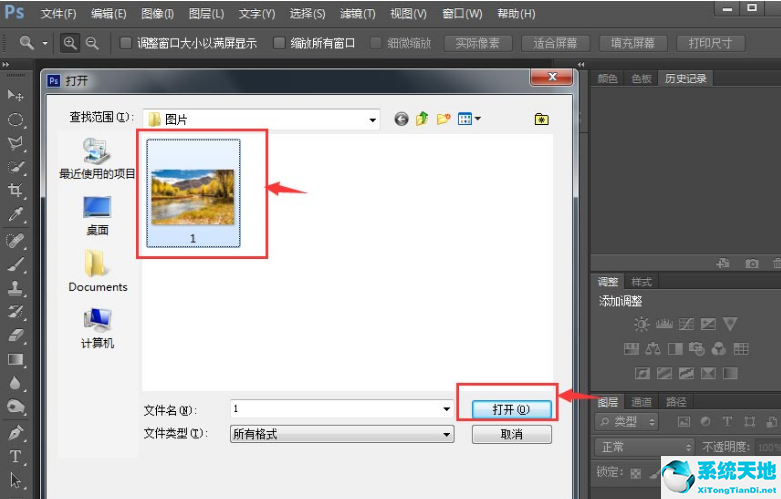Select the Path Selection tool
Image resolution: width=781 pixels, height=499 pixels.
[15, 480]
